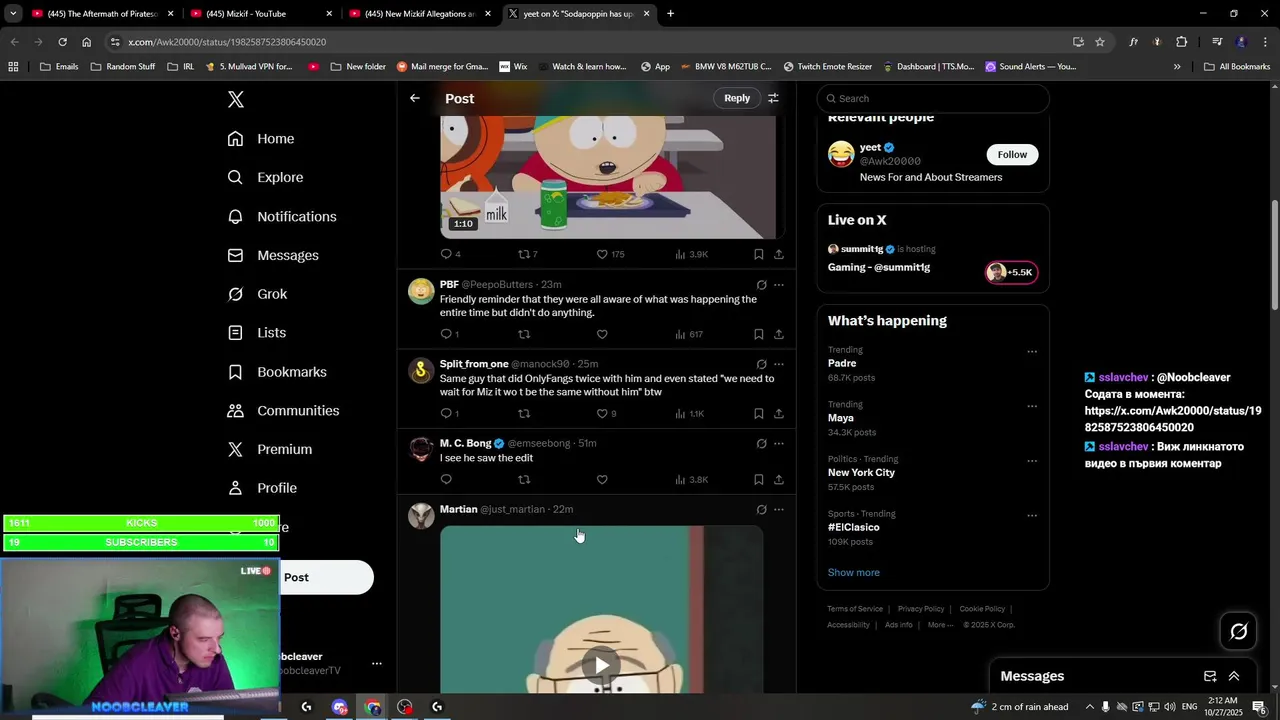The width and height of the screenshot is (1280, 720).
Task: Open Cookie Policy link
Action: pos(982,609)
